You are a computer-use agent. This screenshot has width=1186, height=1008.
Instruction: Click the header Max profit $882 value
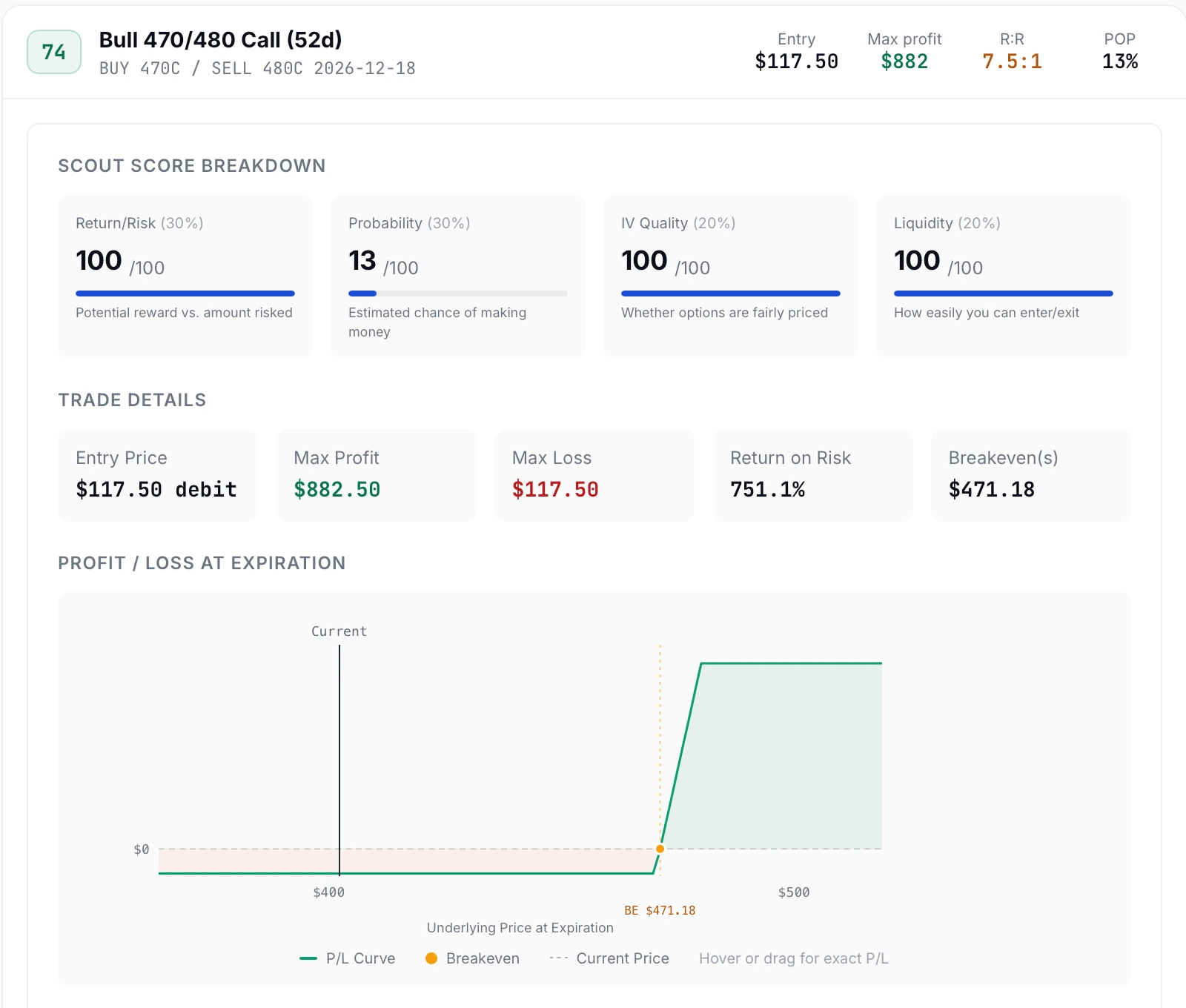[x=904, y=61]
